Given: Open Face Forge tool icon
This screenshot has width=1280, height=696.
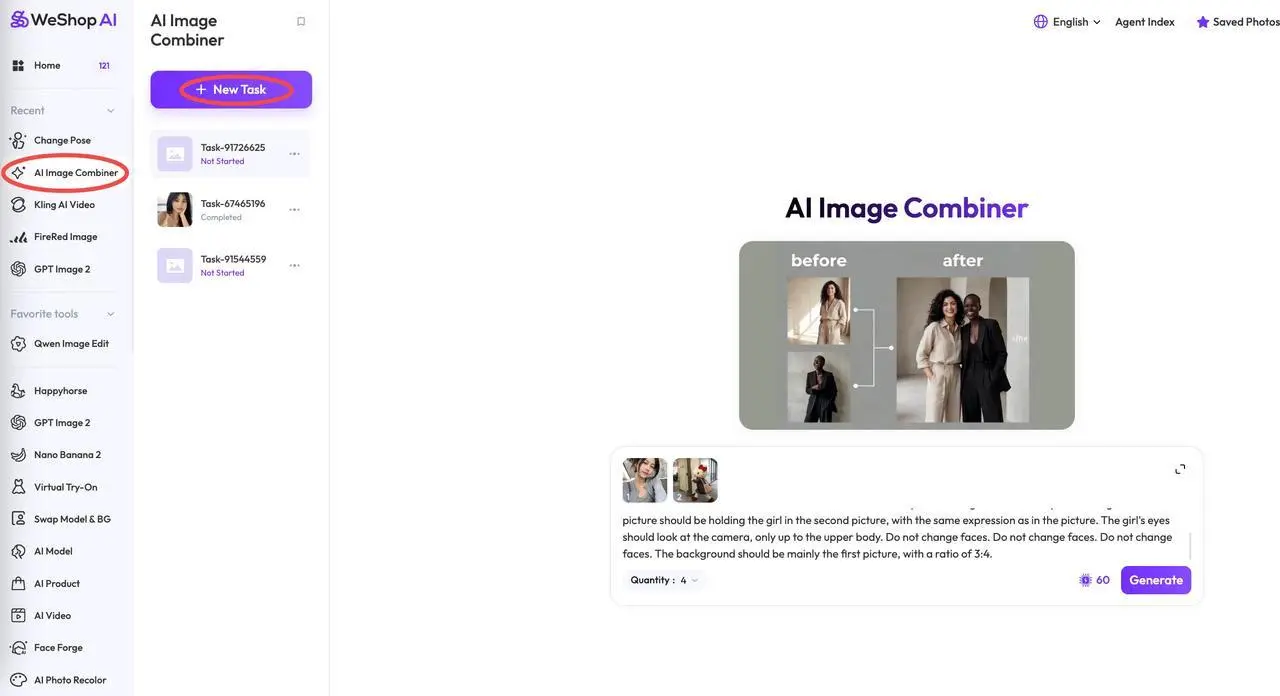Looking at the screenshot, I should coord(18,648).
